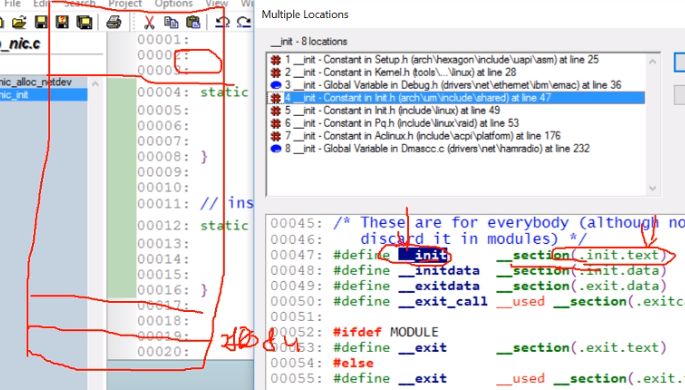Click constant icon beside Setup.h entry
This screenshot has width=685, height=390.
pos(276,60)
